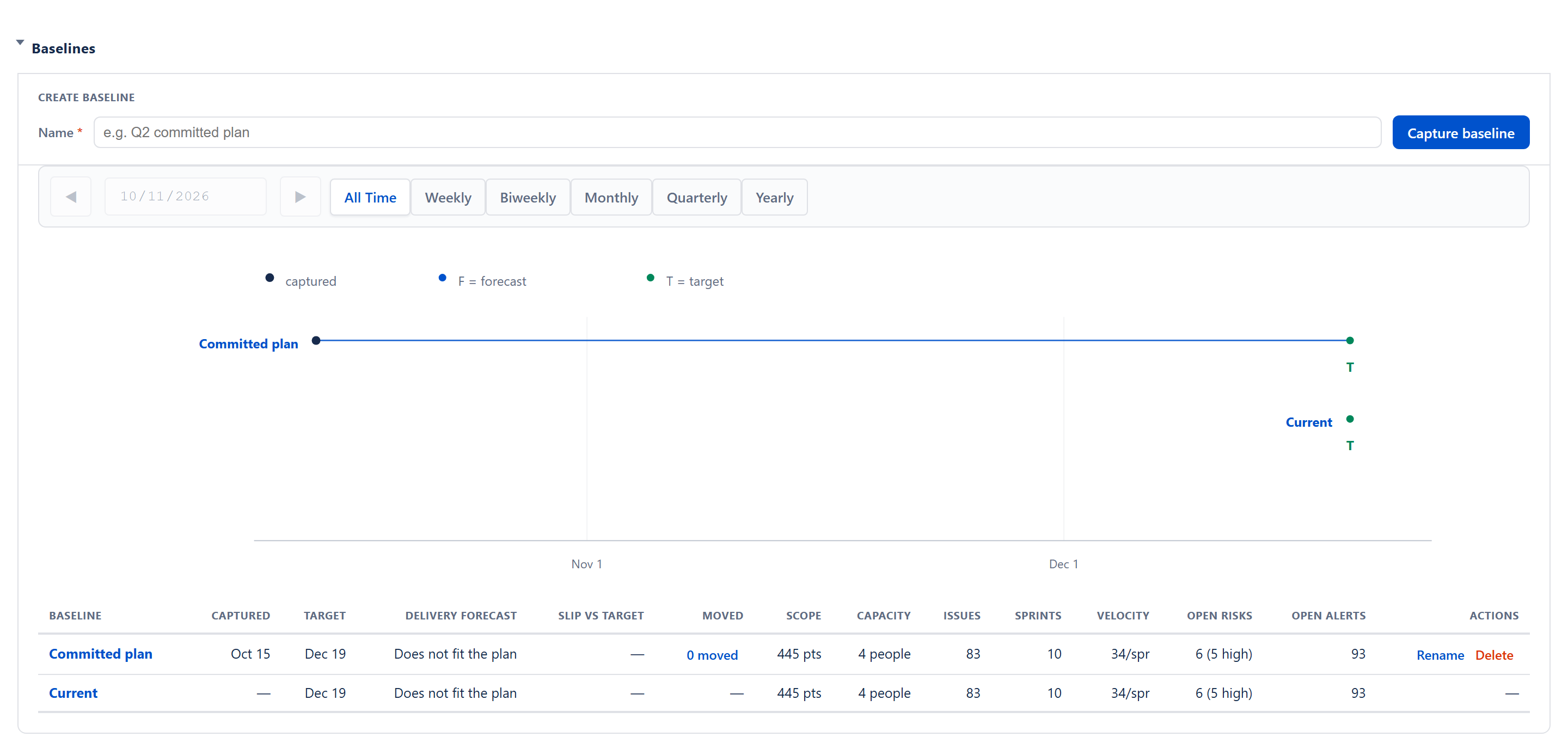Select the Weekly tab
The width and height of the screenshot is (1568, 749).
point(448,198)
